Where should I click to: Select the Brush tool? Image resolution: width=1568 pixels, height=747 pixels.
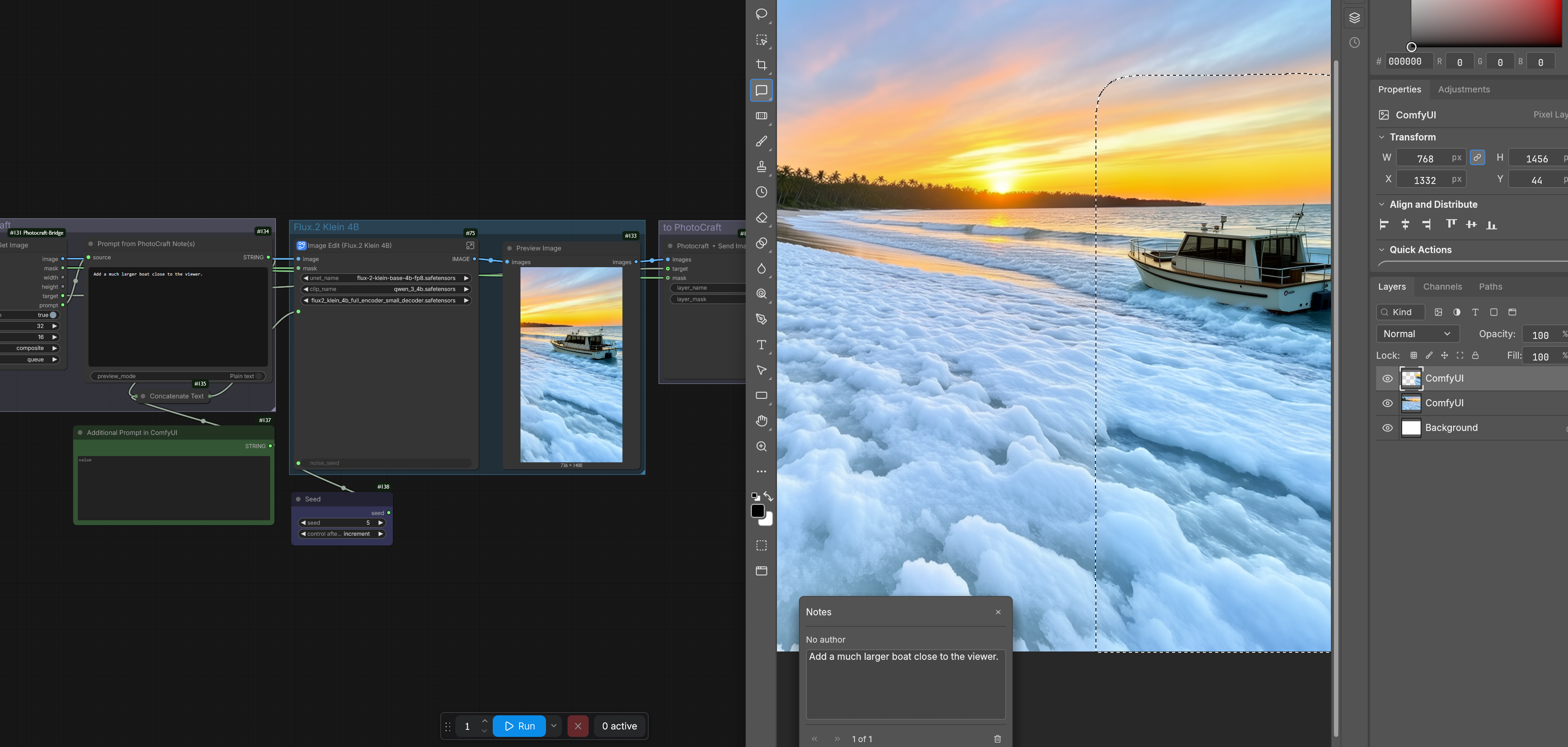761,141
